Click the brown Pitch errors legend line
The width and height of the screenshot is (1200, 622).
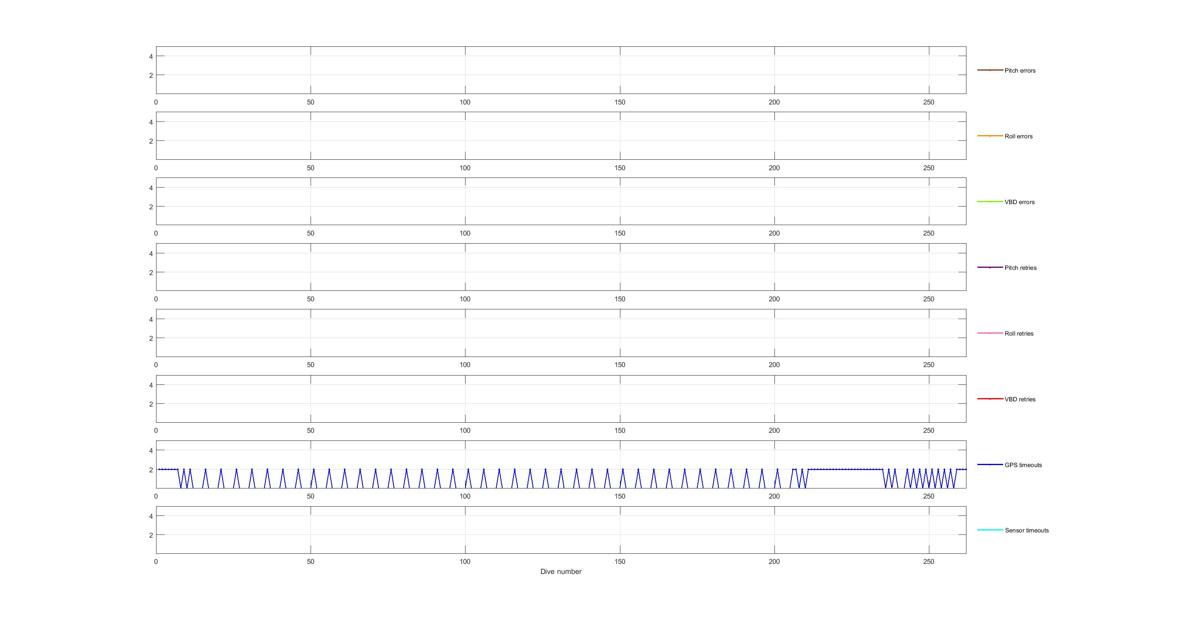pos(990,70)
